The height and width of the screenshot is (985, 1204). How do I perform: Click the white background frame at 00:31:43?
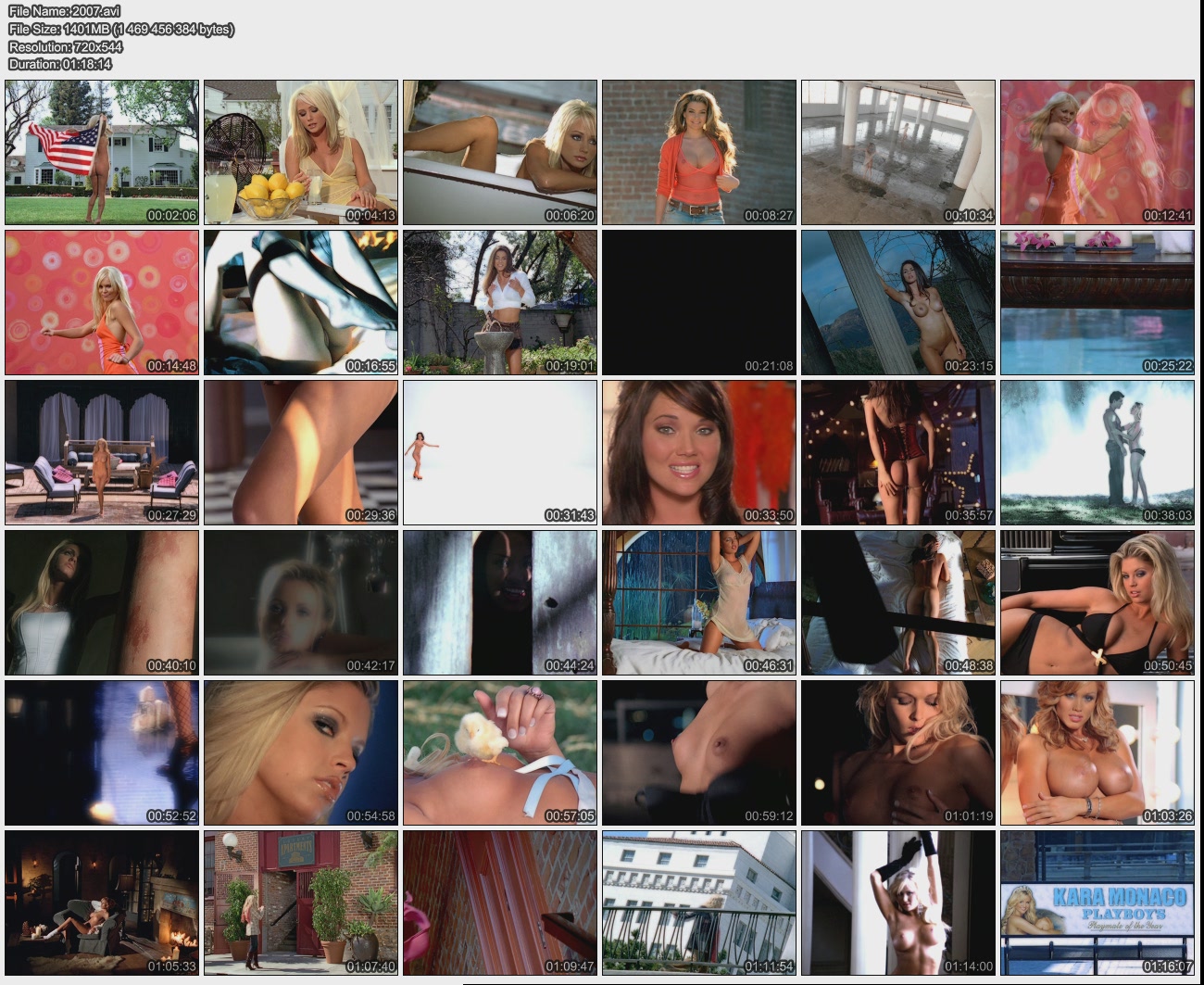point(500,452)
